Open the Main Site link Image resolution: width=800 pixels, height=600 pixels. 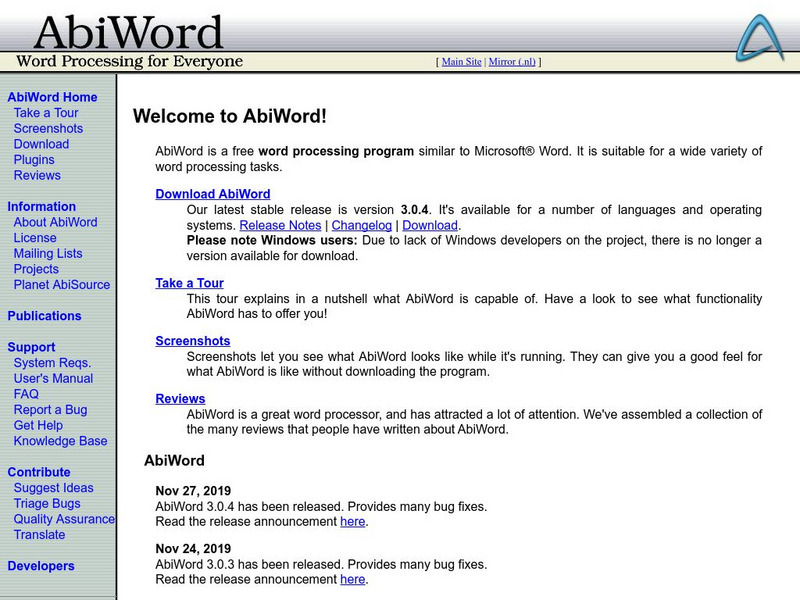[461, 62]
